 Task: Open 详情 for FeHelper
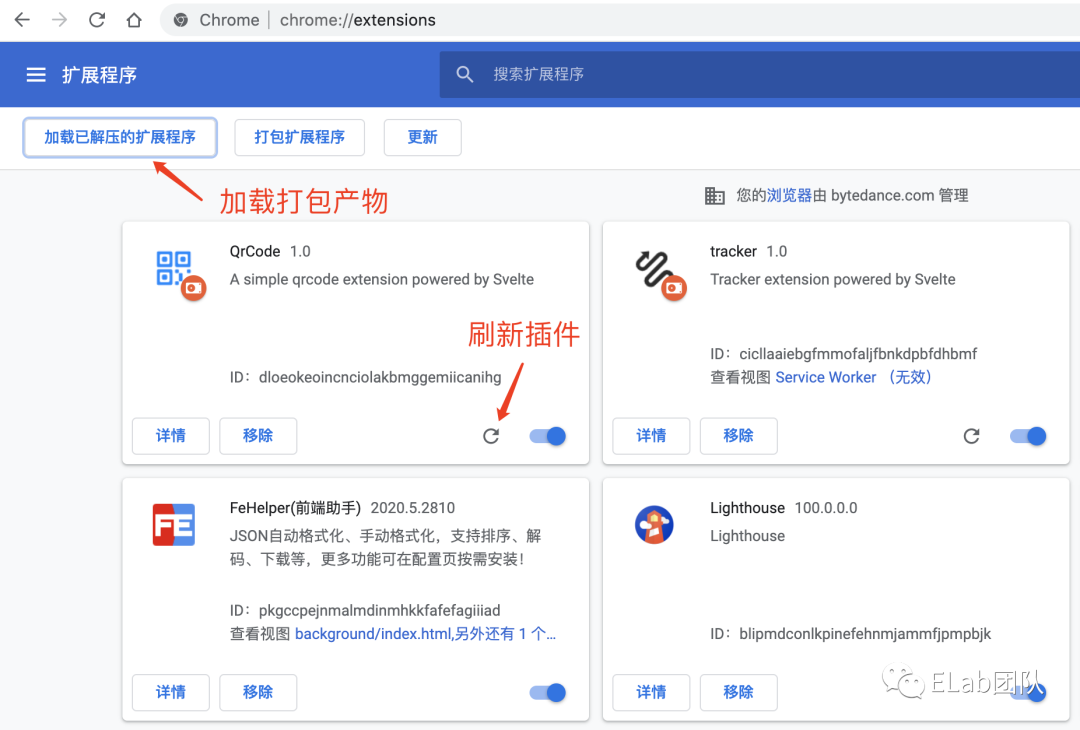171,691
